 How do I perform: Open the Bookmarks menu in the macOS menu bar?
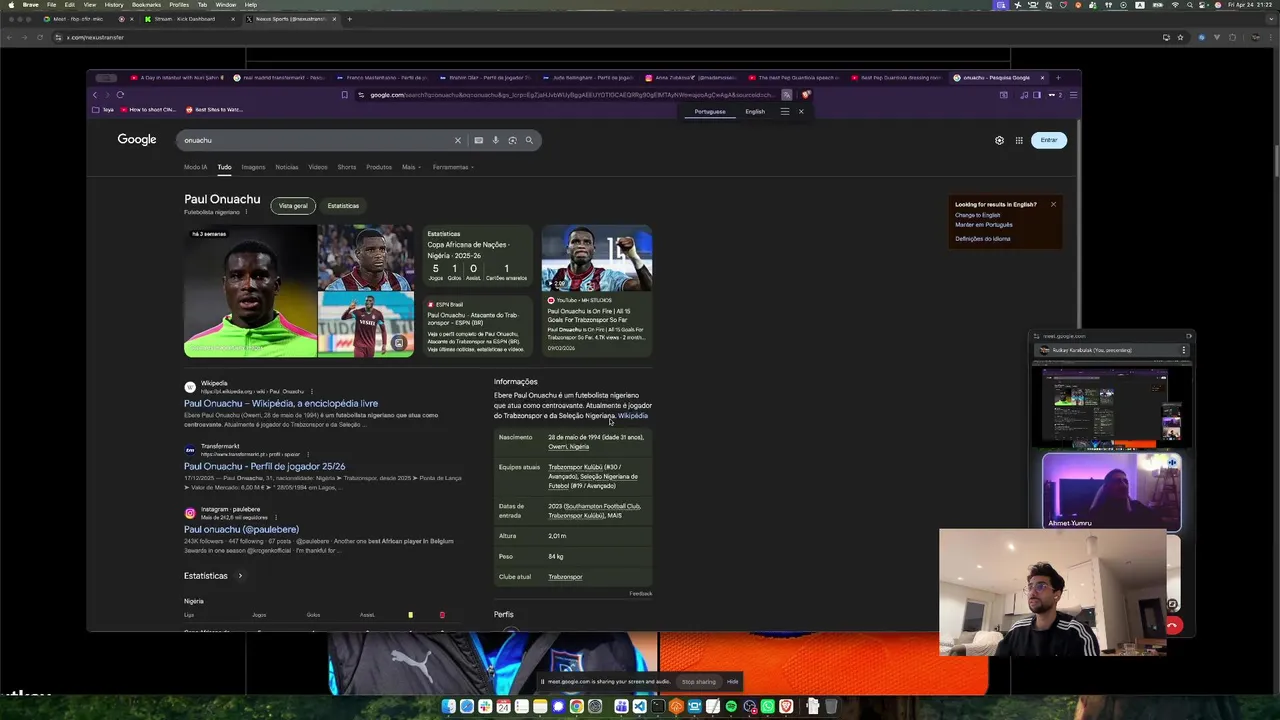tap(146, 5)
